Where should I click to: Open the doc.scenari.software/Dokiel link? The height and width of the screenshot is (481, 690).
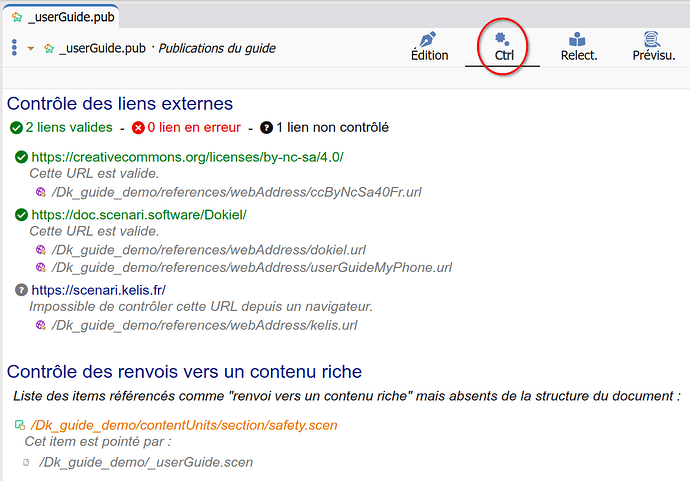(x=138, y=215)
